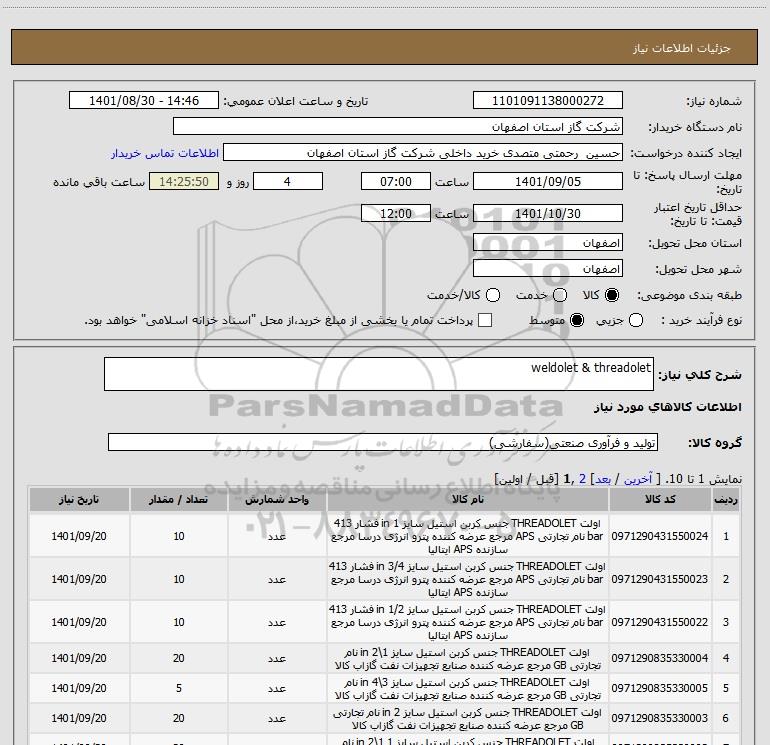Open the اطلاعات تماس خریدار link
The image size is (770, 745).
165,153
